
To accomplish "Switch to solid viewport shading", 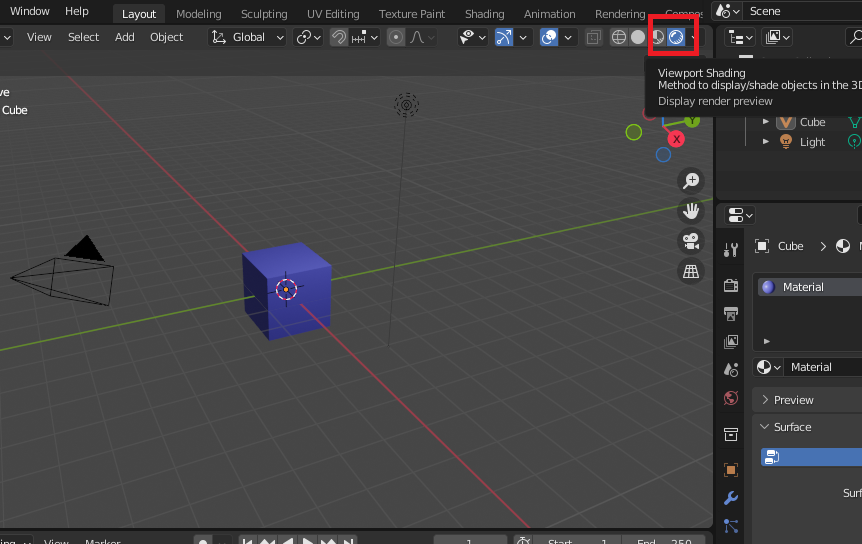I will tap(638, 37).
